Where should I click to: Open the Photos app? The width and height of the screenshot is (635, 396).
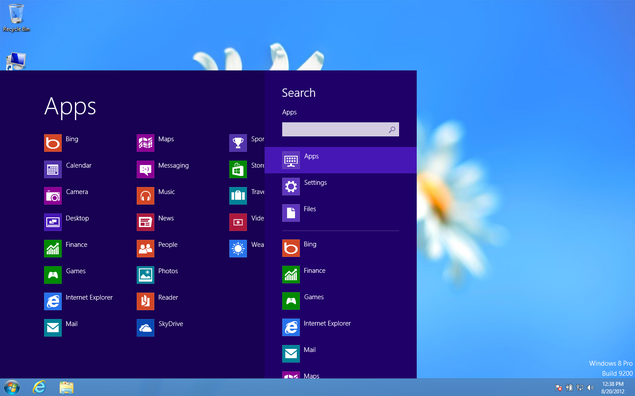point(157,275)
